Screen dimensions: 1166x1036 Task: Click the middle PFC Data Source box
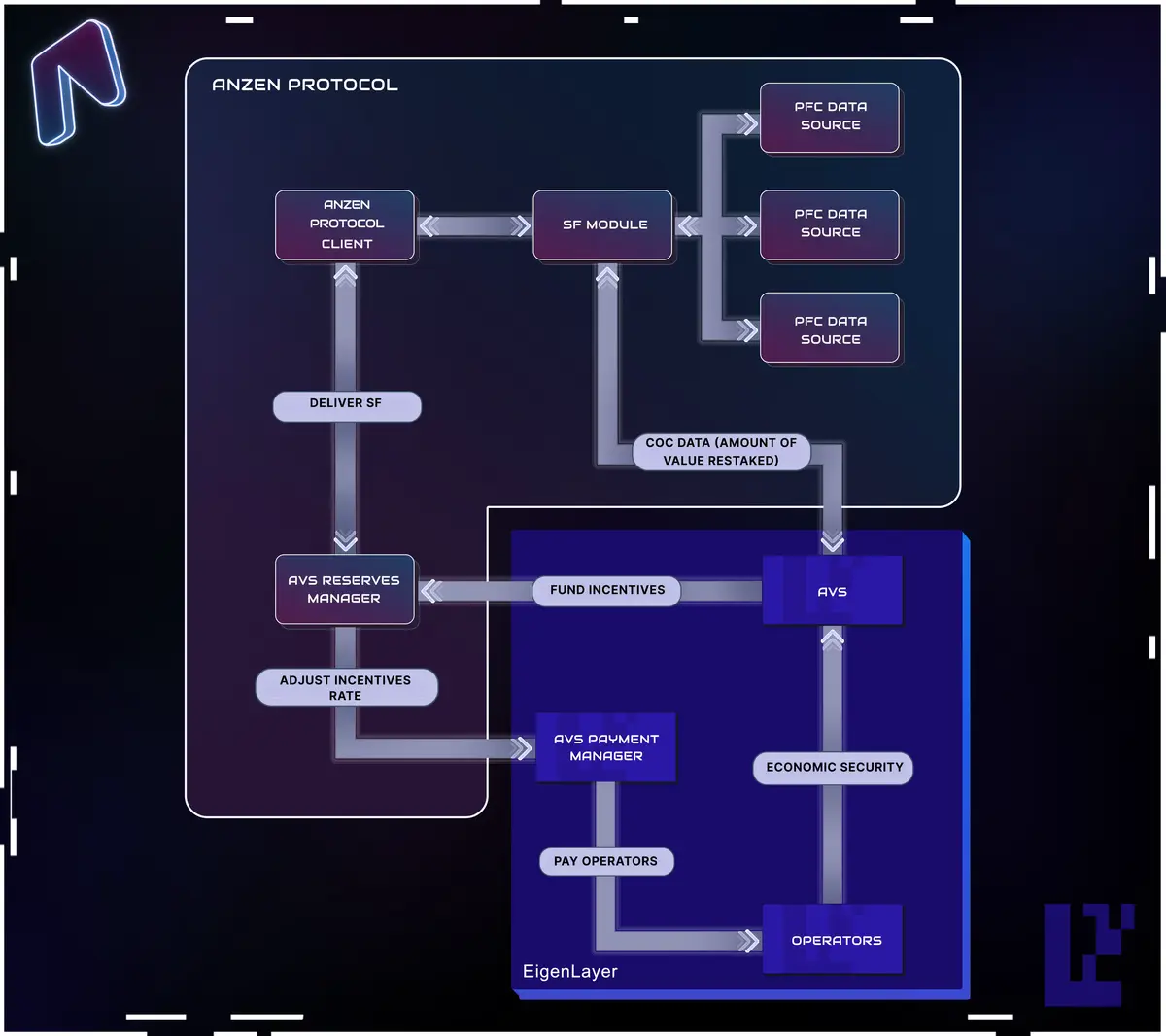(x=830, y=224)
